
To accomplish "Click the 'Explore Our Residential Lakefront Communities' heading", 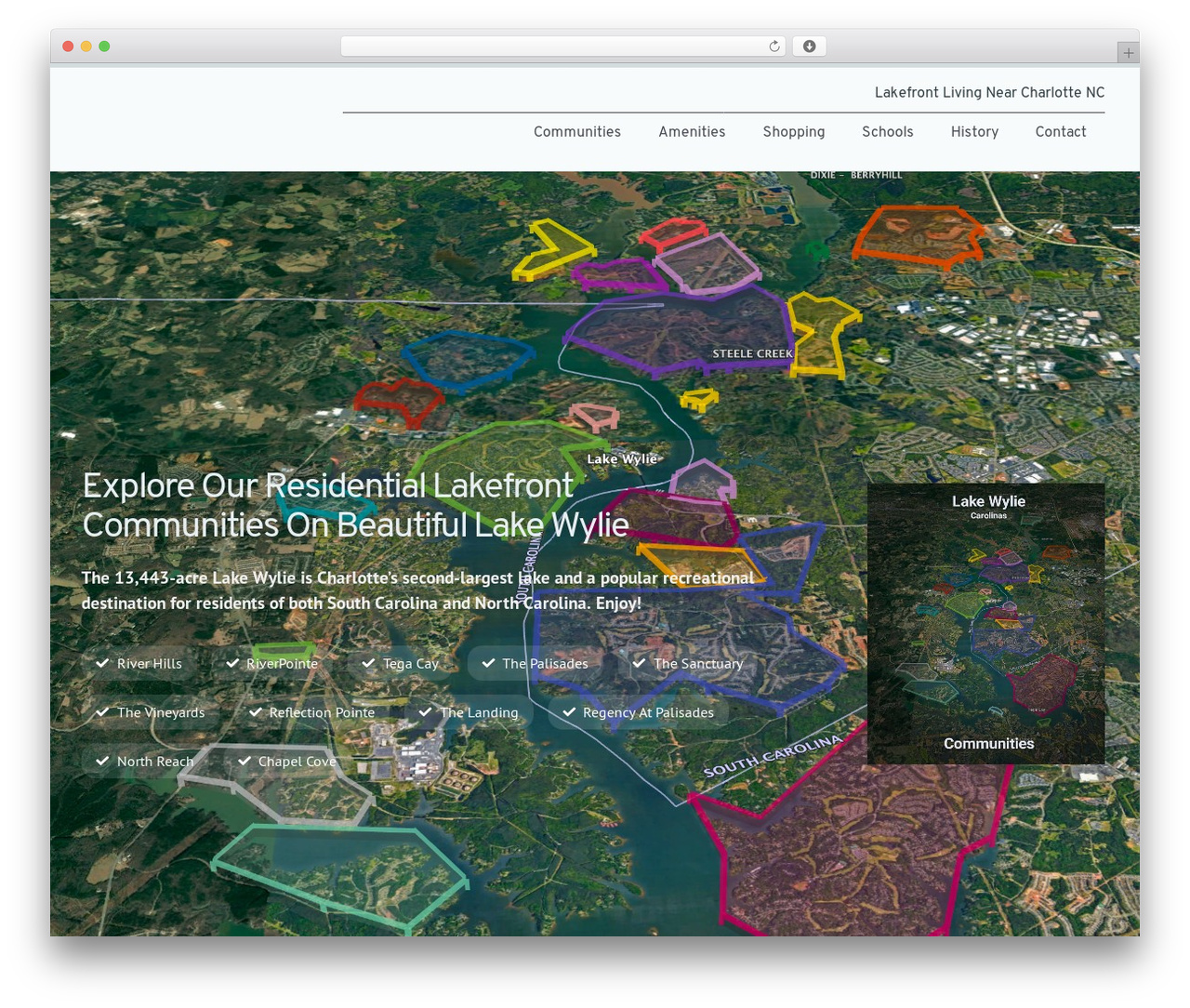I will (x=356, y=505).
